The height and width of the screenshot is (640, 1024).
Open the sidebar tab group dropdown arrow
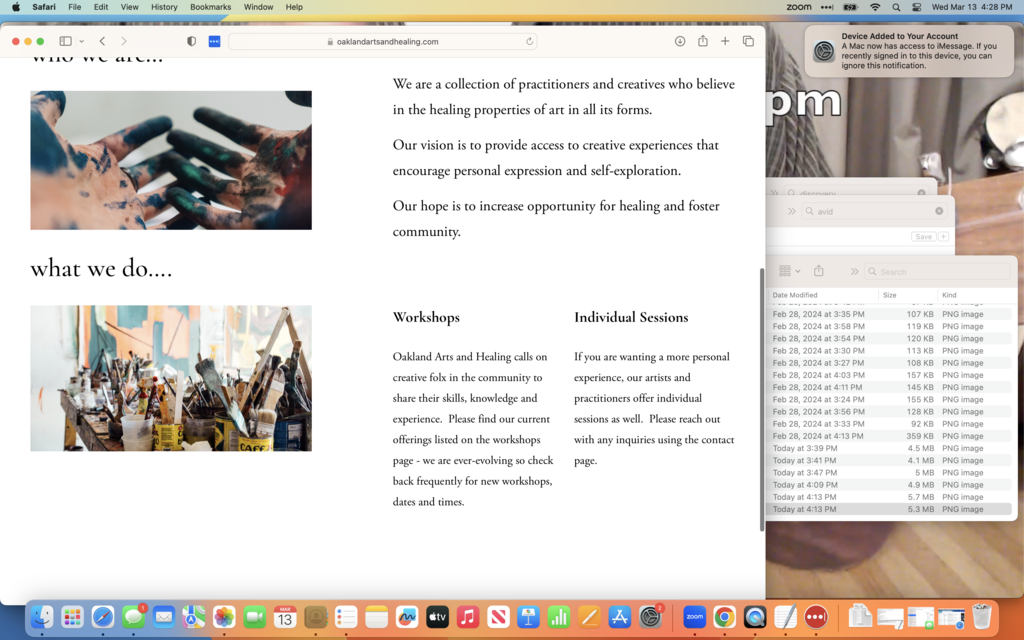pos(81,42)
